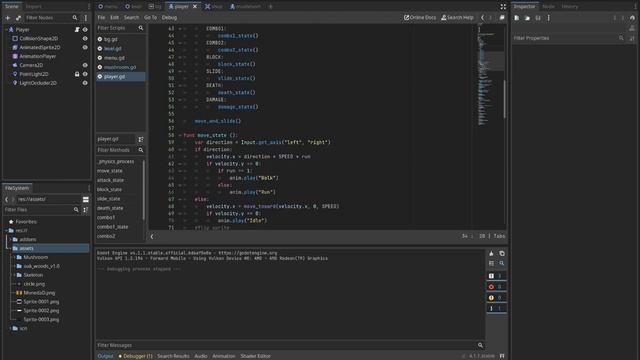Viewport: 640px width, 360px height.
Task: Toggle search in output panel
Action: click(502, 264)
